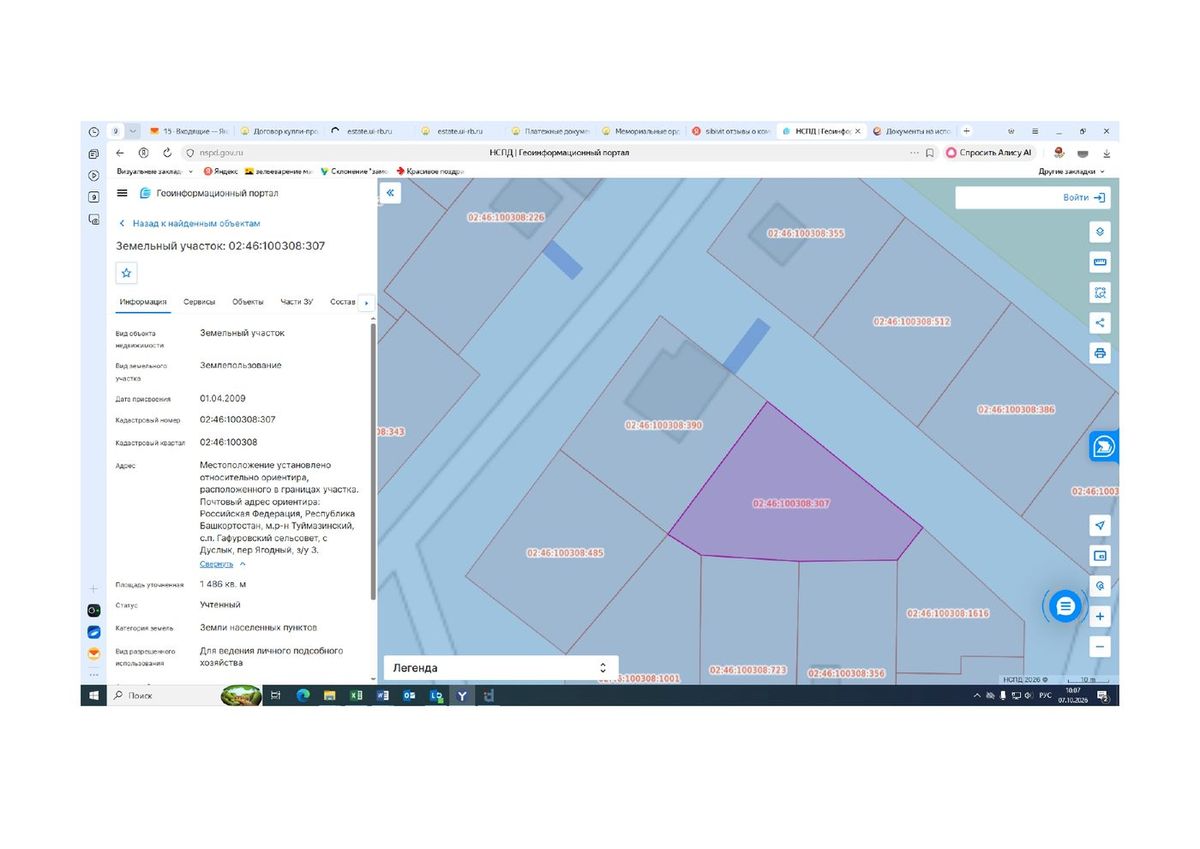Select parcel label 02:46:100308:512 on map
1200x849 pixels.
coord(912,322)
